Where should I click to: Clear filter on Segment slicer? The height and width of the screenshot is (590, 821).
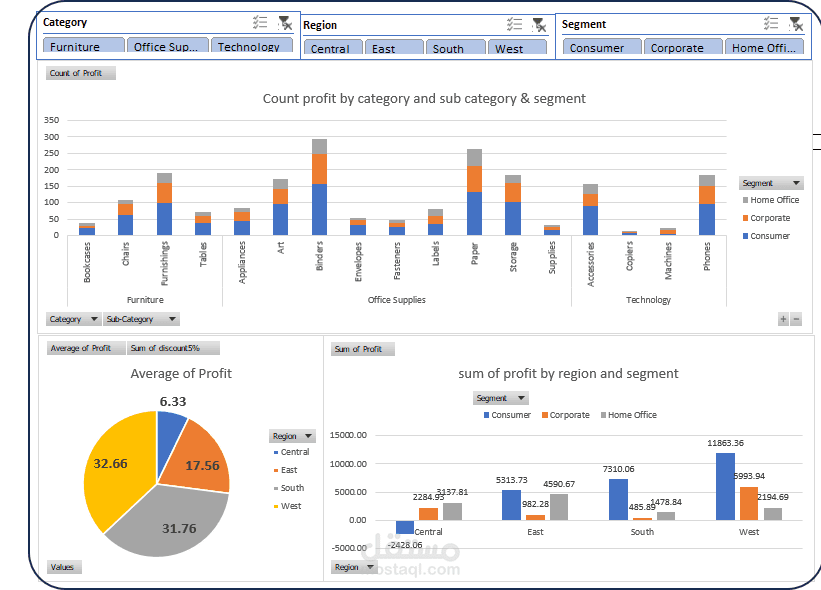(796, 24)
